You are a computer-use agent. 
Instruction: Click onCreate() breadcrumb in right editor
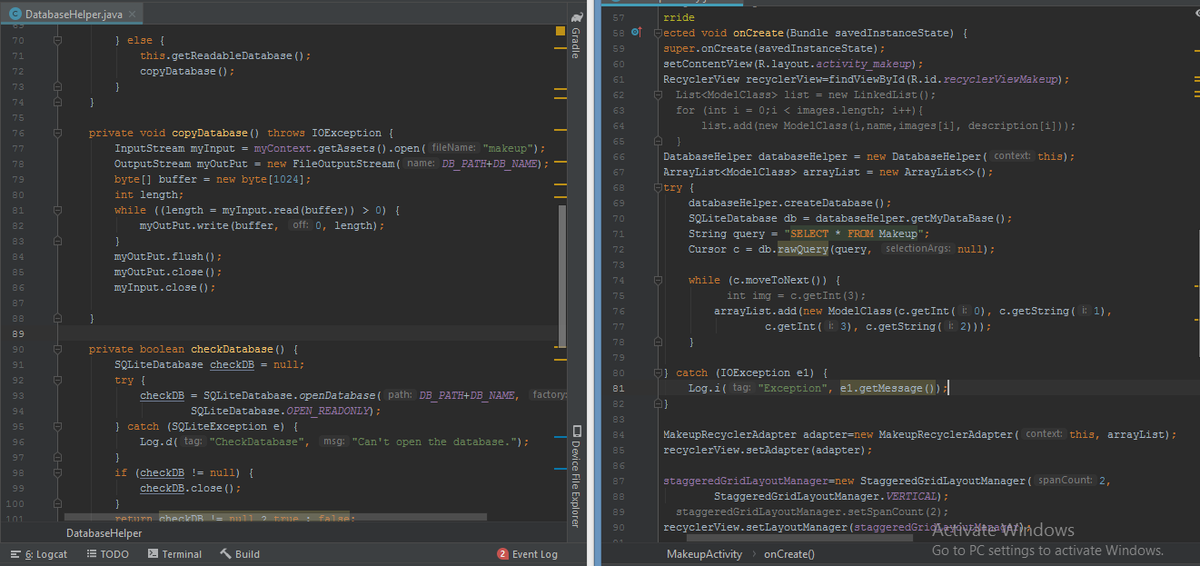789,554
